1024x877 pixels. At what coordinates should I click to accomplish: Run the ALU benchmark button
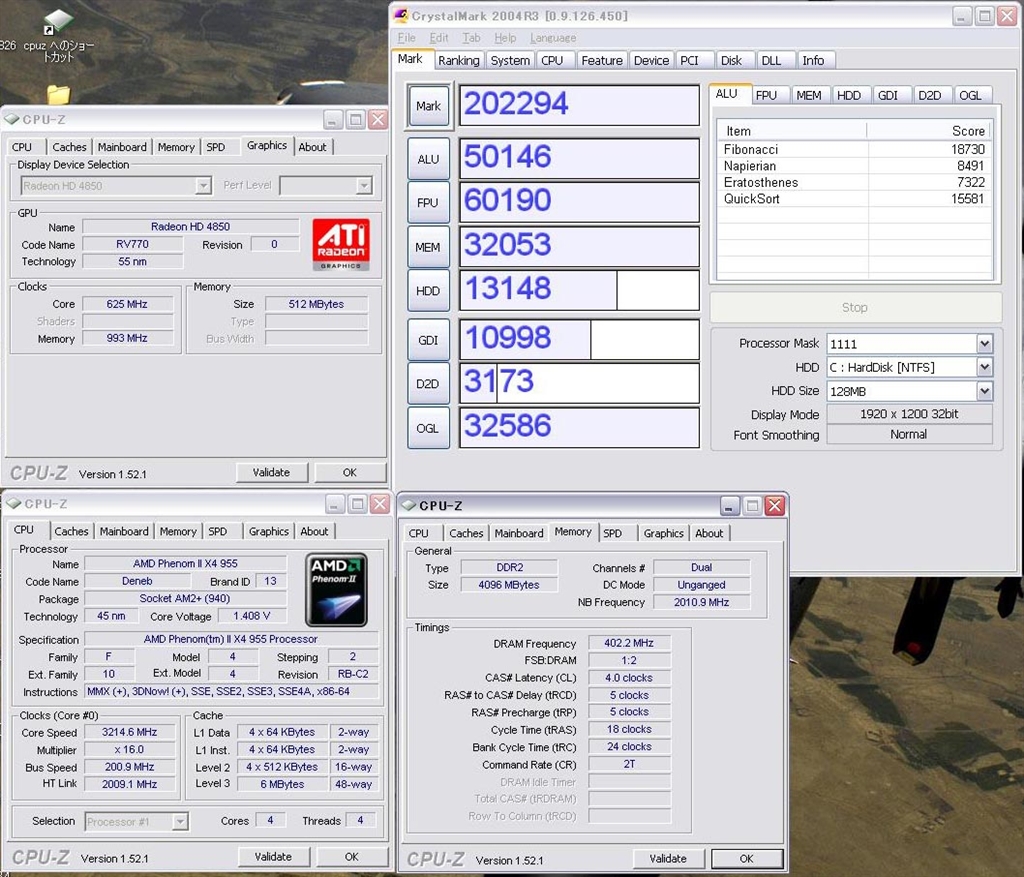pyautogui.click(x=428, y=159)
